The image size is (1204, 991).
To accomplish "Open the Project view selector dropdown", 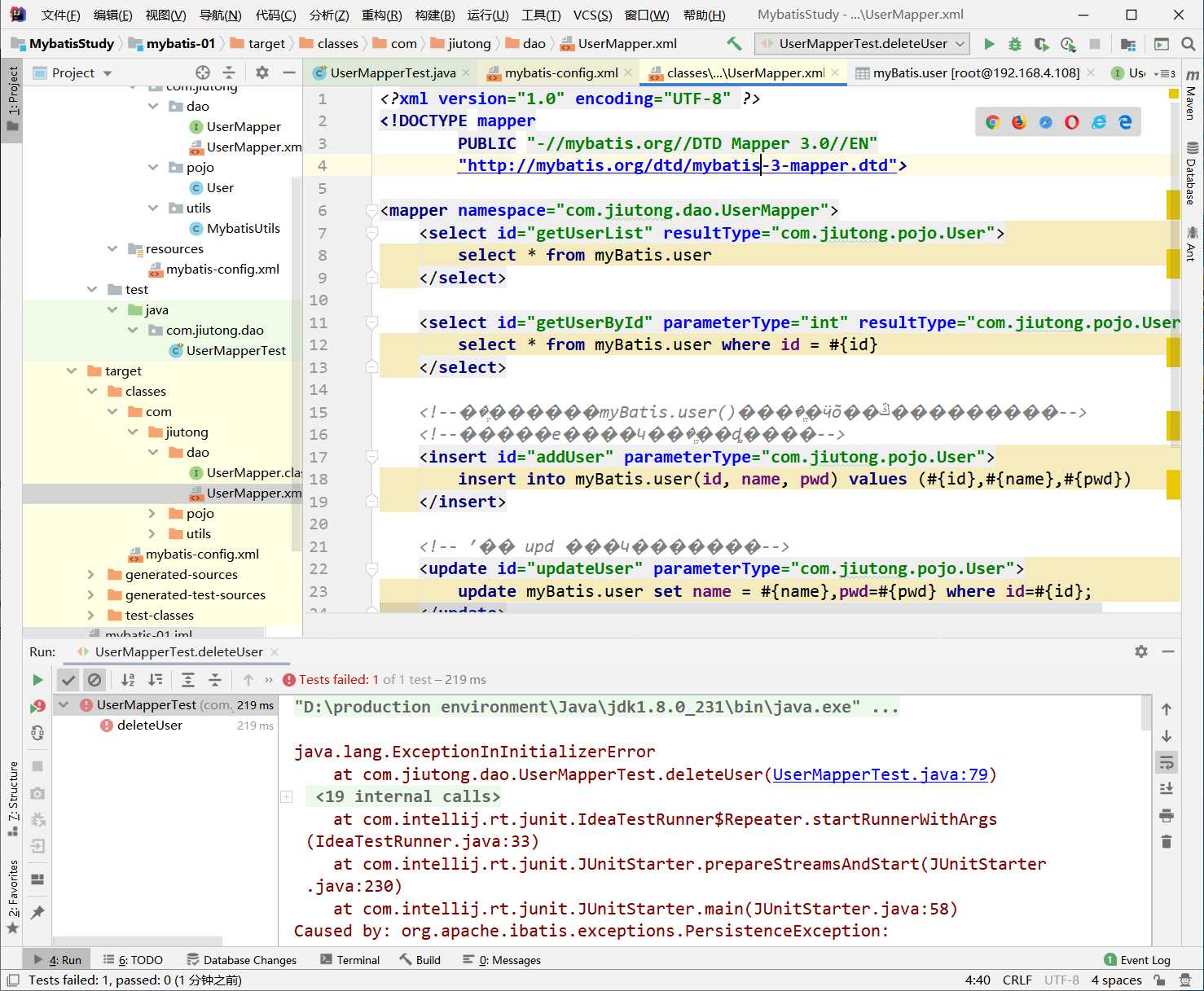I will click(x=73, y=72).
